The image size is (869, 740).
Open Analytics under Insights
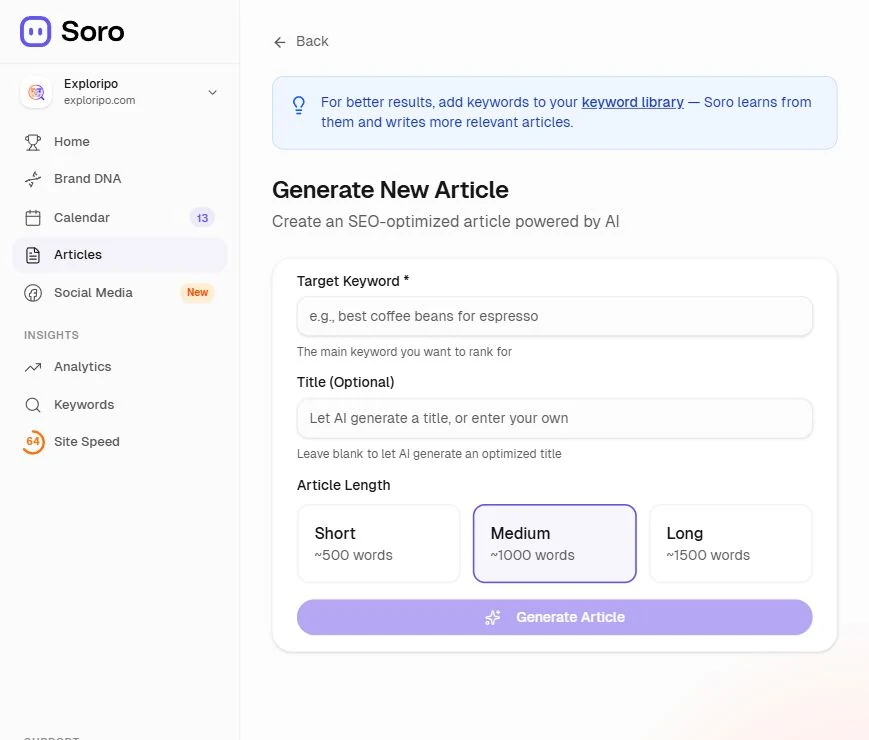point(120,367)
